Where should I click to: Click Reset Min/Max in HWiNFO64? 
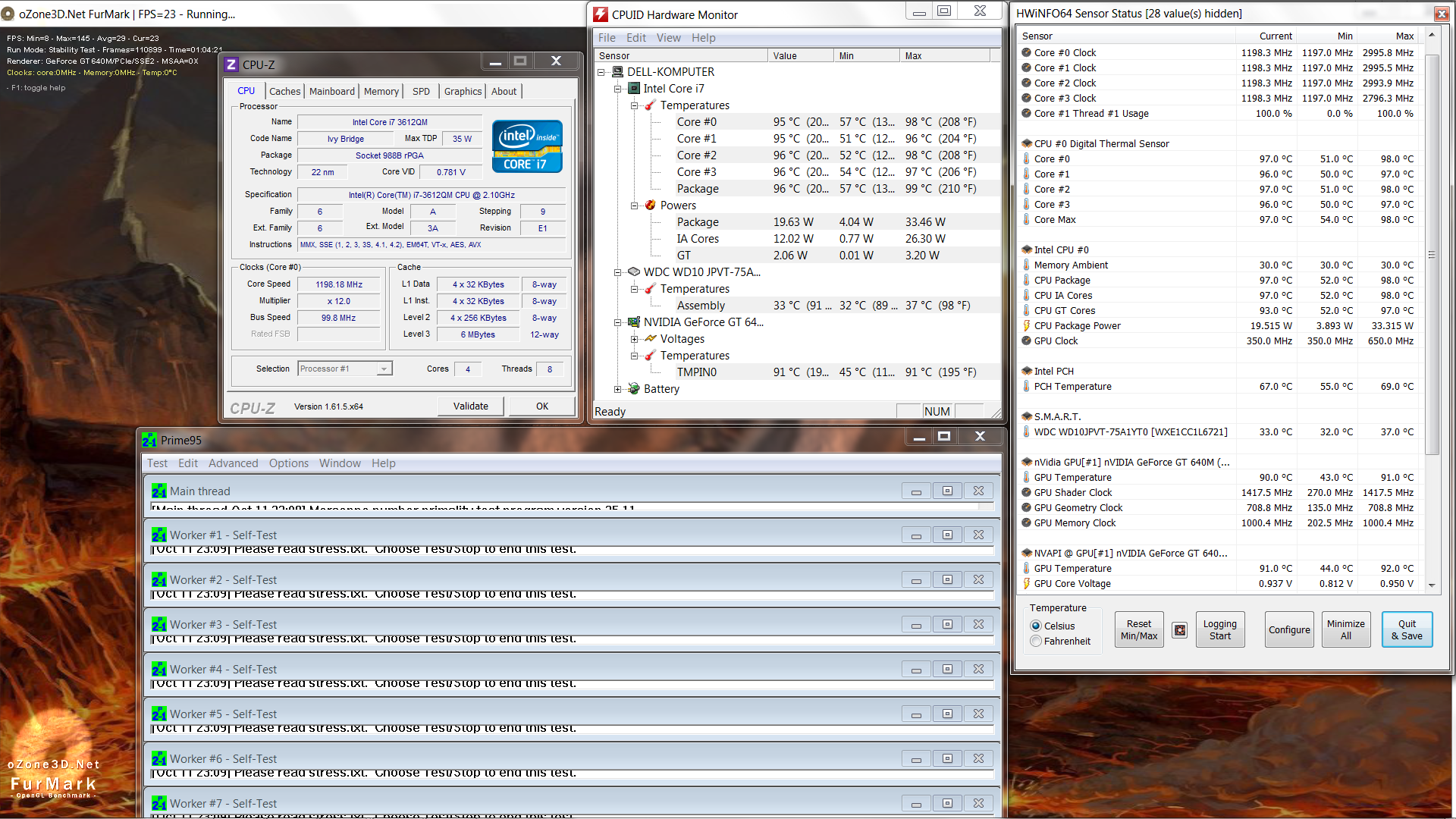coord(1139,629)
